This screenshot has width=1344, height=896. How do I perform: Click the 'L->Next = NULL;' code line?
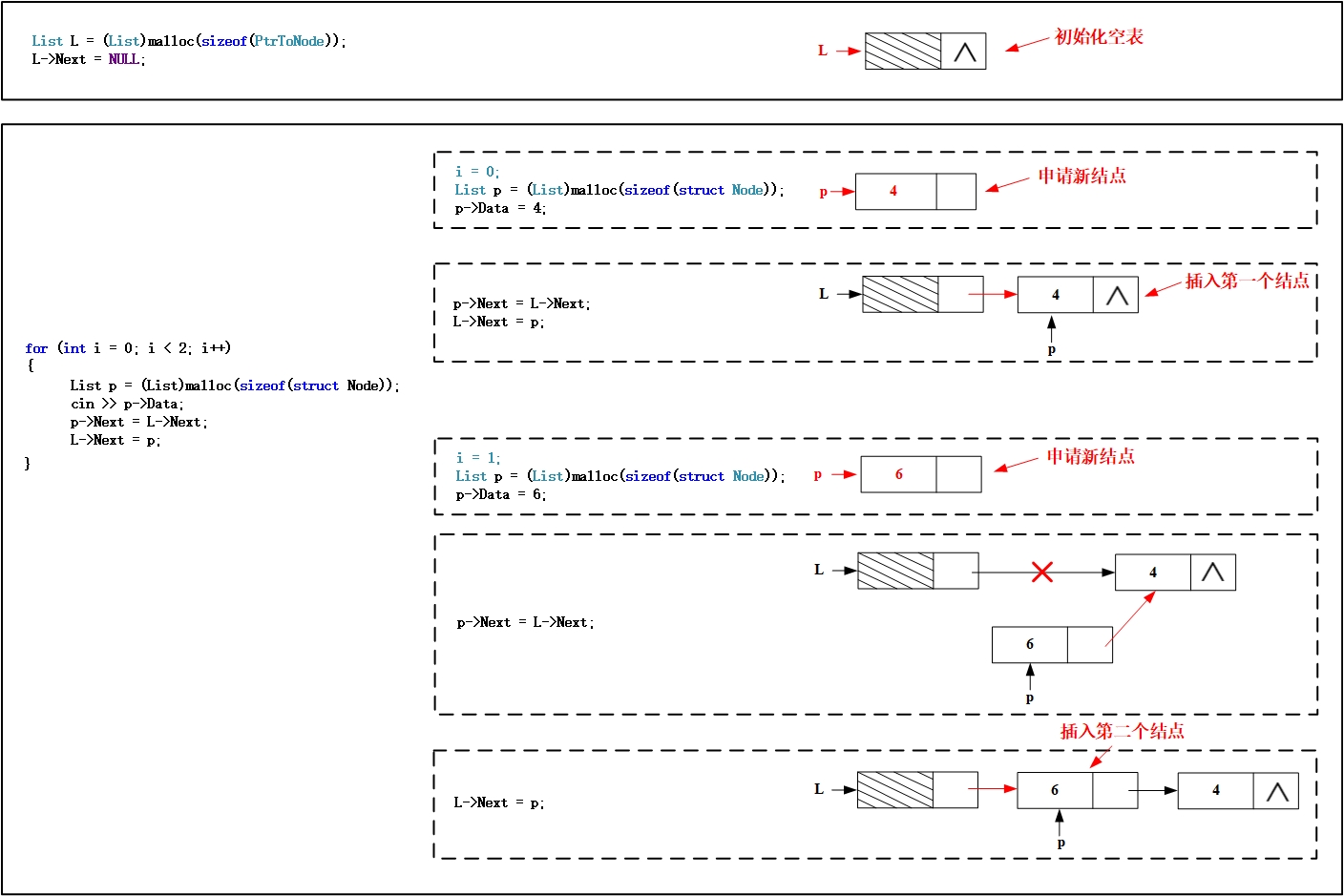pos(89,59)
